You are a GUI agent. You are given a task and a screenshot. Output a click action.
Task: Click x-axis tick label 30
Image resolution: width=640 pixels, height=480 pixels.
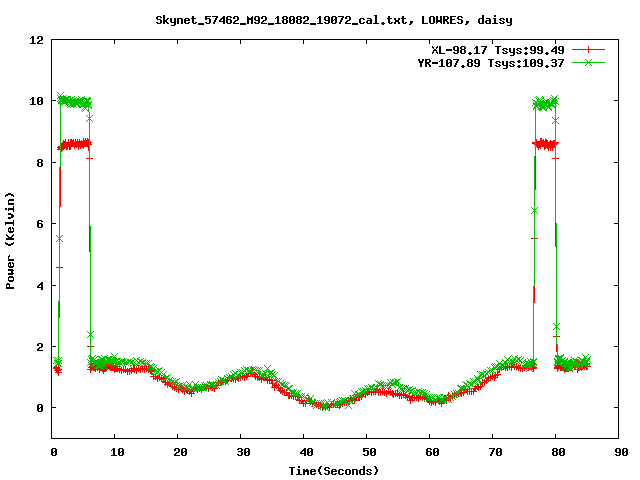(243, 452)
